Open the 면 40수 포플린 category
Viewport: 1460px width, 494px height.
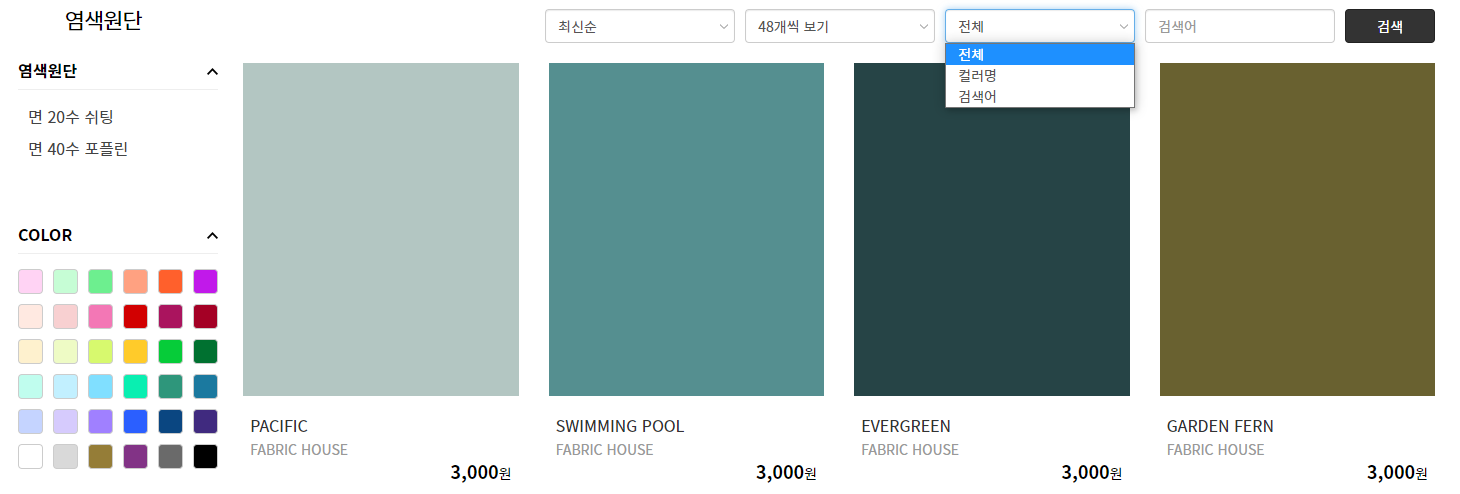(78, 150)
